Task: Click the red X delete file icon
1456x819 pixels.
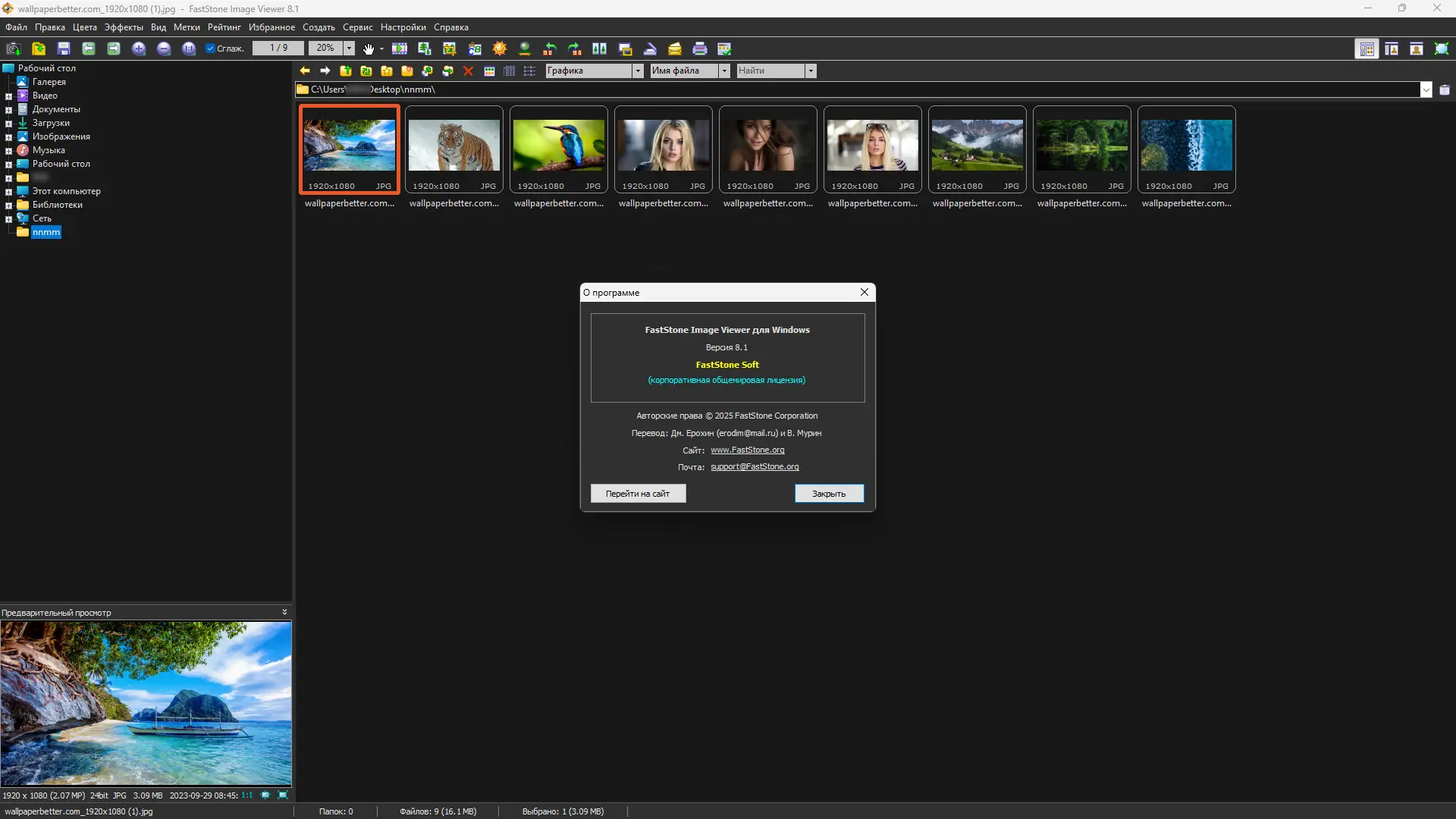Action: (x=468, y=71)
